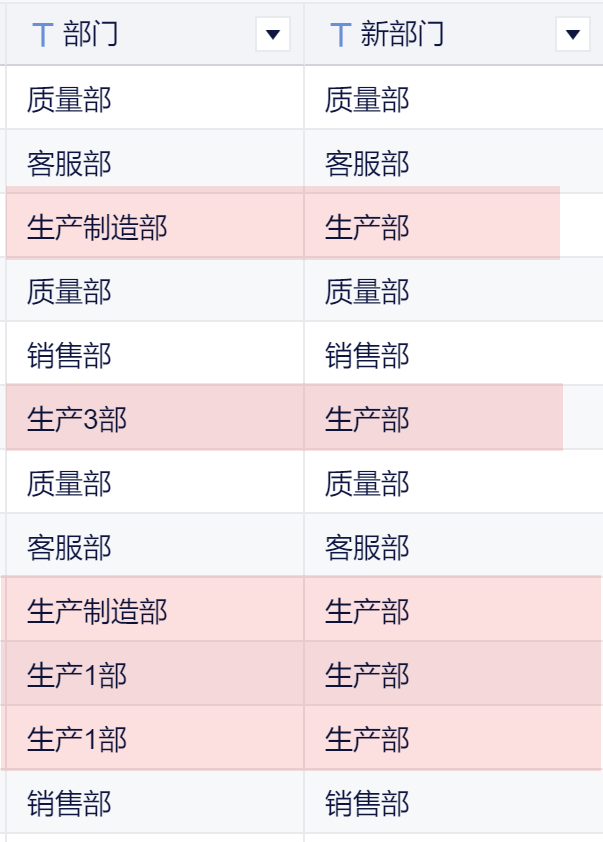The width and height of the screenshot is (603, 842).
Task: Expand the 新部门 column dropdown arrow
Action: pyautogui.click(x=571, y=35)
